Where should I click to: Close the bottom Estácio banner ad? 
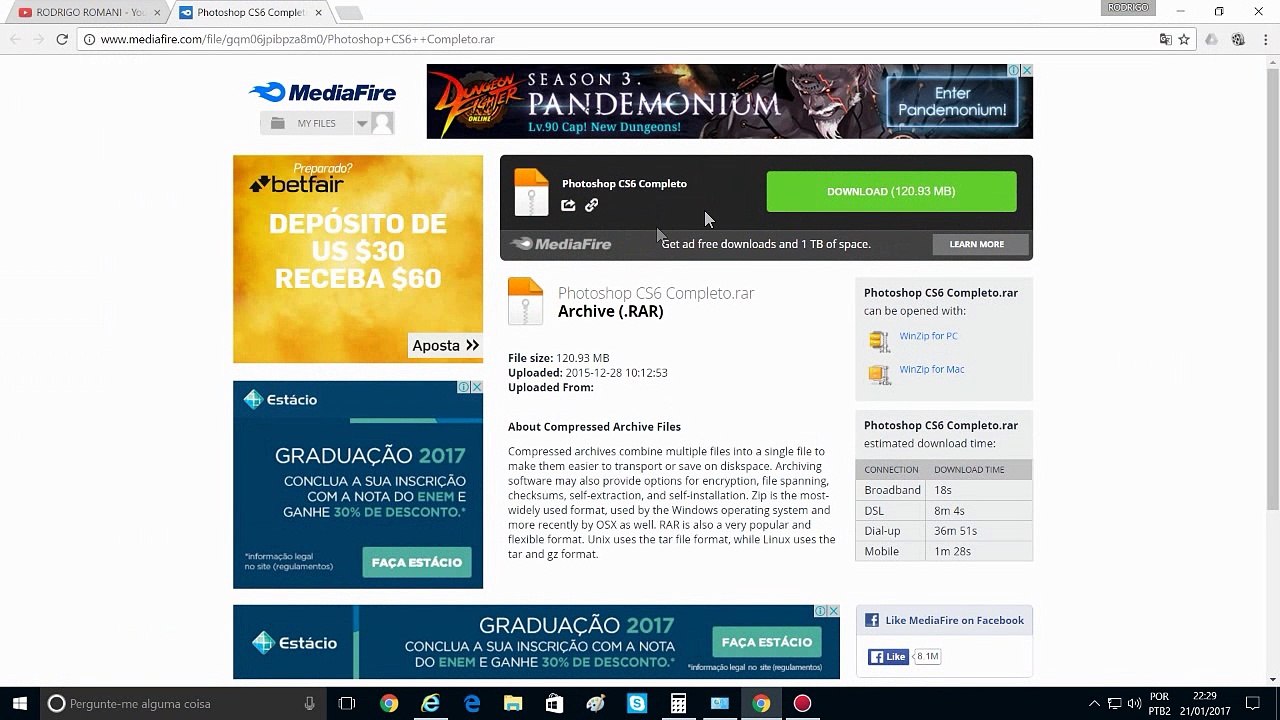833,611
